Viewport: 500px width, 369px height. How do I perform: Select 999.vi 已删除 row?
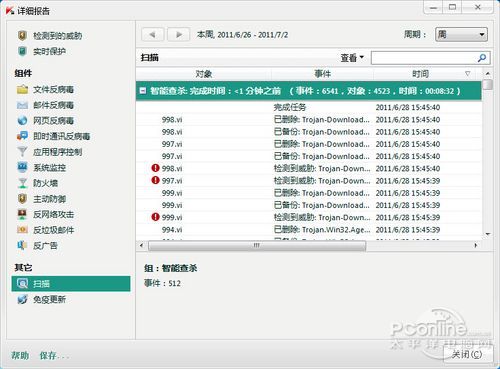pos(309,193)
